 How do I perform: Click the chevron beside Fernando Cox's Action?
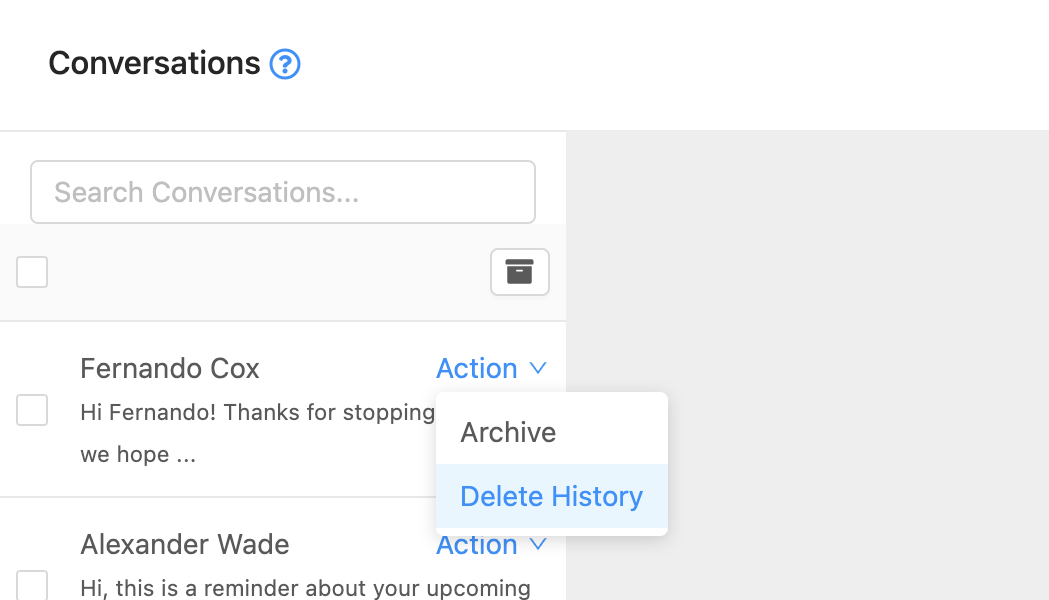pos(539,368)
